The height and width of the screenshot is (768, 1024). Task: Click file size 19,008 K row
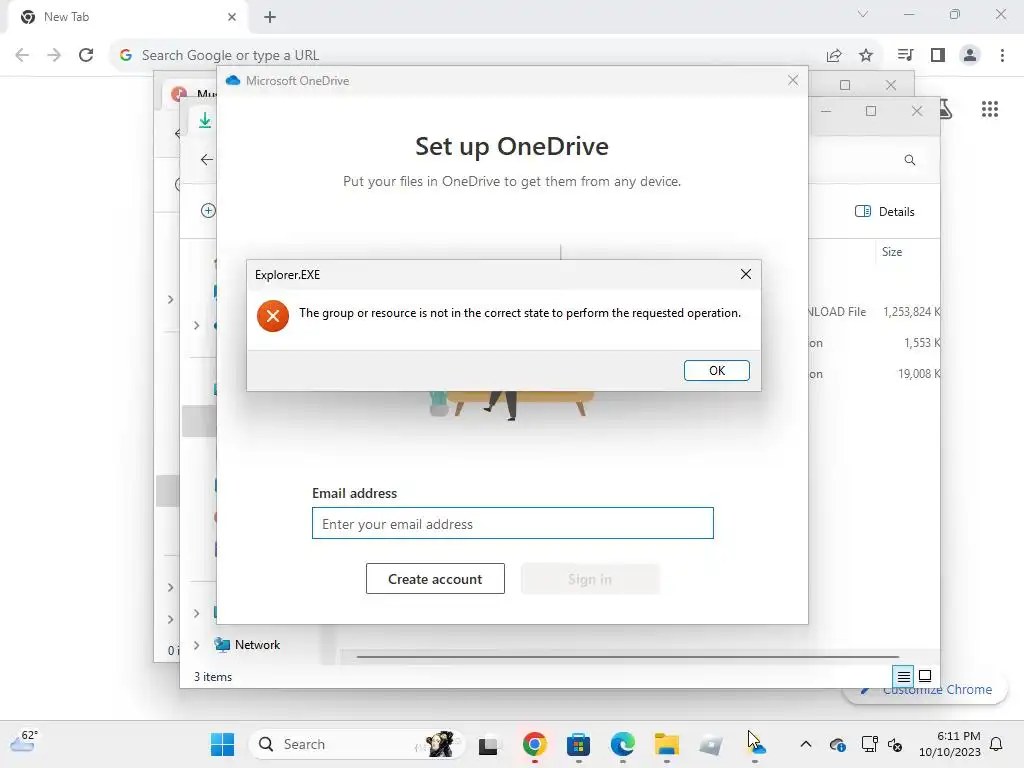point(918,374)
